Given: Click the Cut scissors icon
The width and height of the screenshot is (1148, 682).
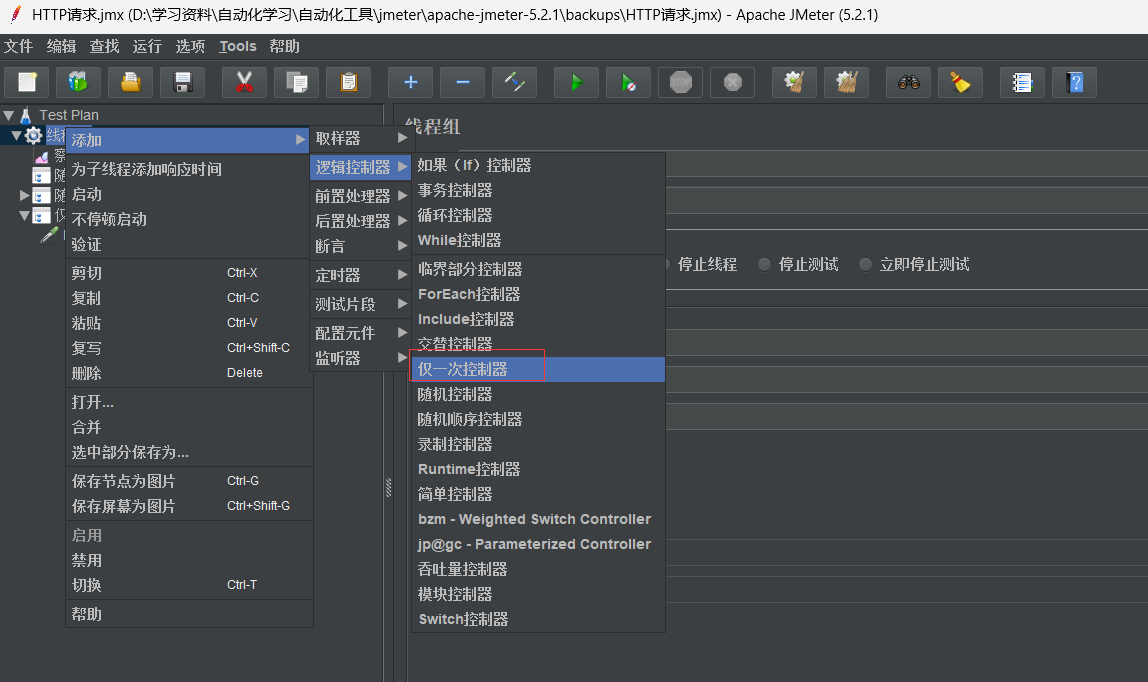Looking at the screenshot, I should click(x=245, y=82).
